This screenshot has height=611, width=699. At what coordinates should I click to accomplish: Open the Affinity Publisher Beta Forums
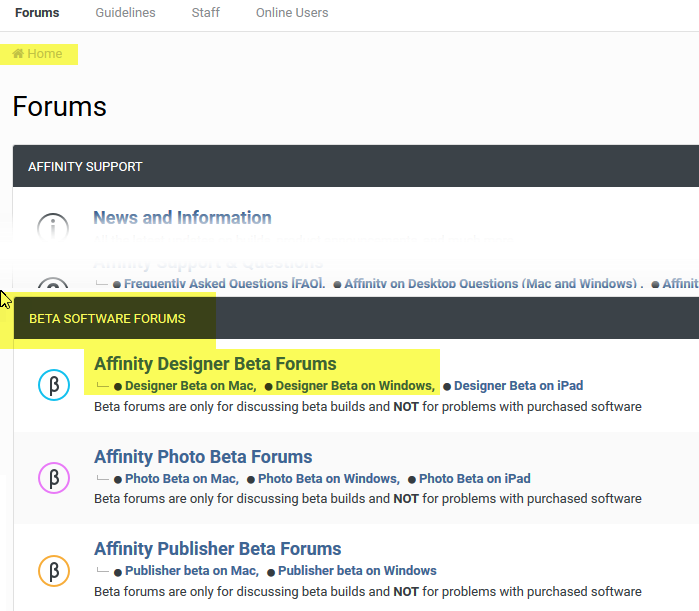(218, 549)
